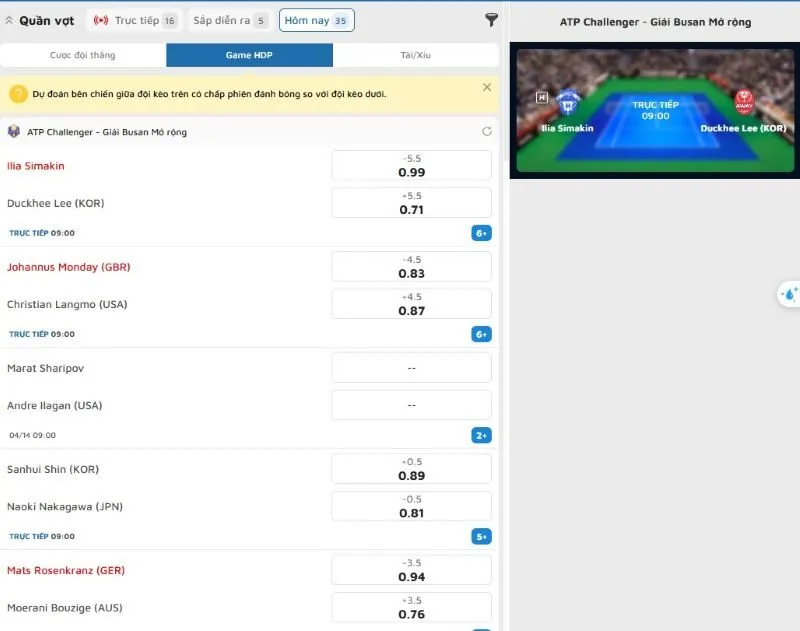Click the filter funnel icon
This screenshot has width=800, height=631.
point(491,20)
